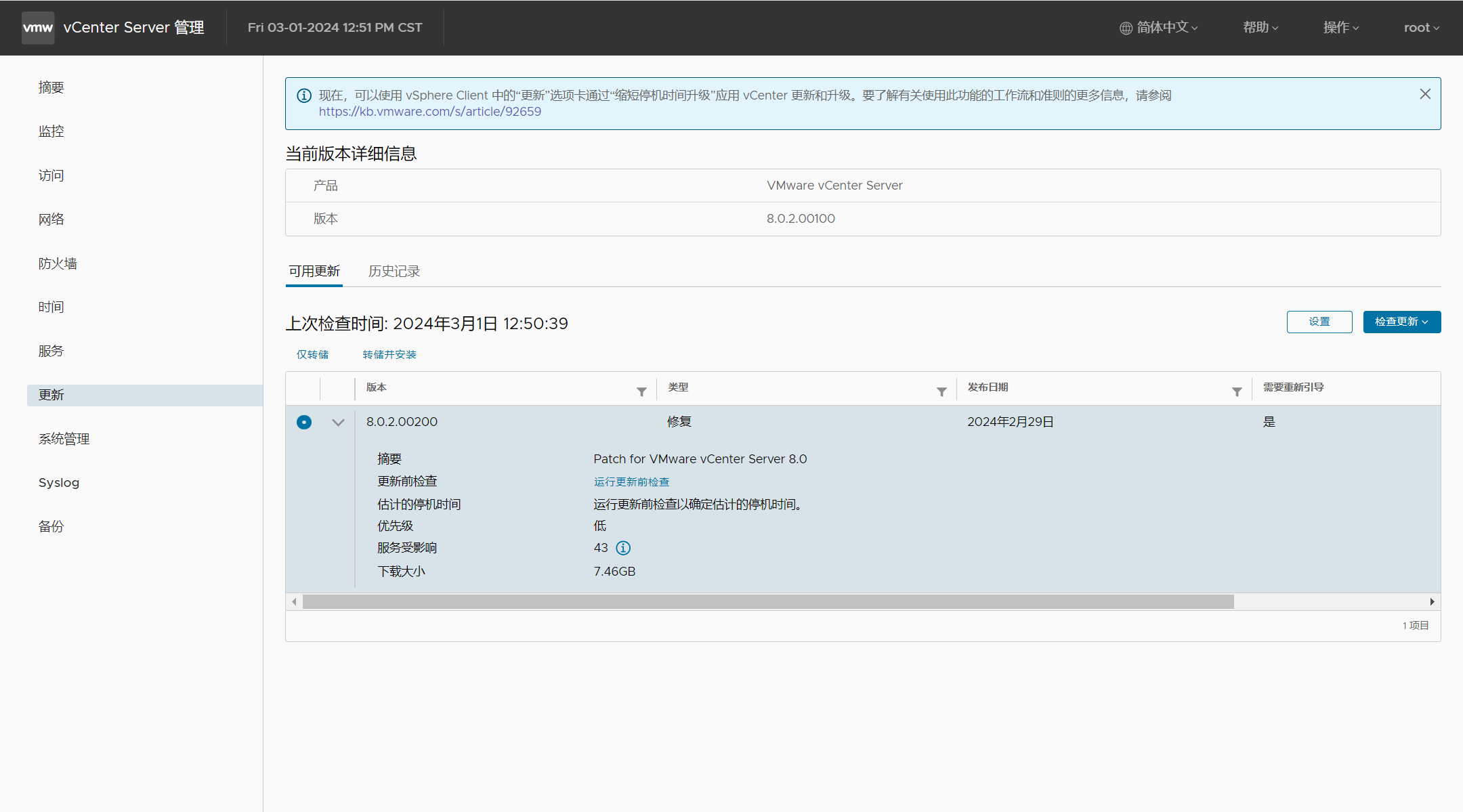The height and width of the screenshot is (812, 1463).
Task: Select the 8.0.2.00200 update radio button
Action: coord(304,422)
